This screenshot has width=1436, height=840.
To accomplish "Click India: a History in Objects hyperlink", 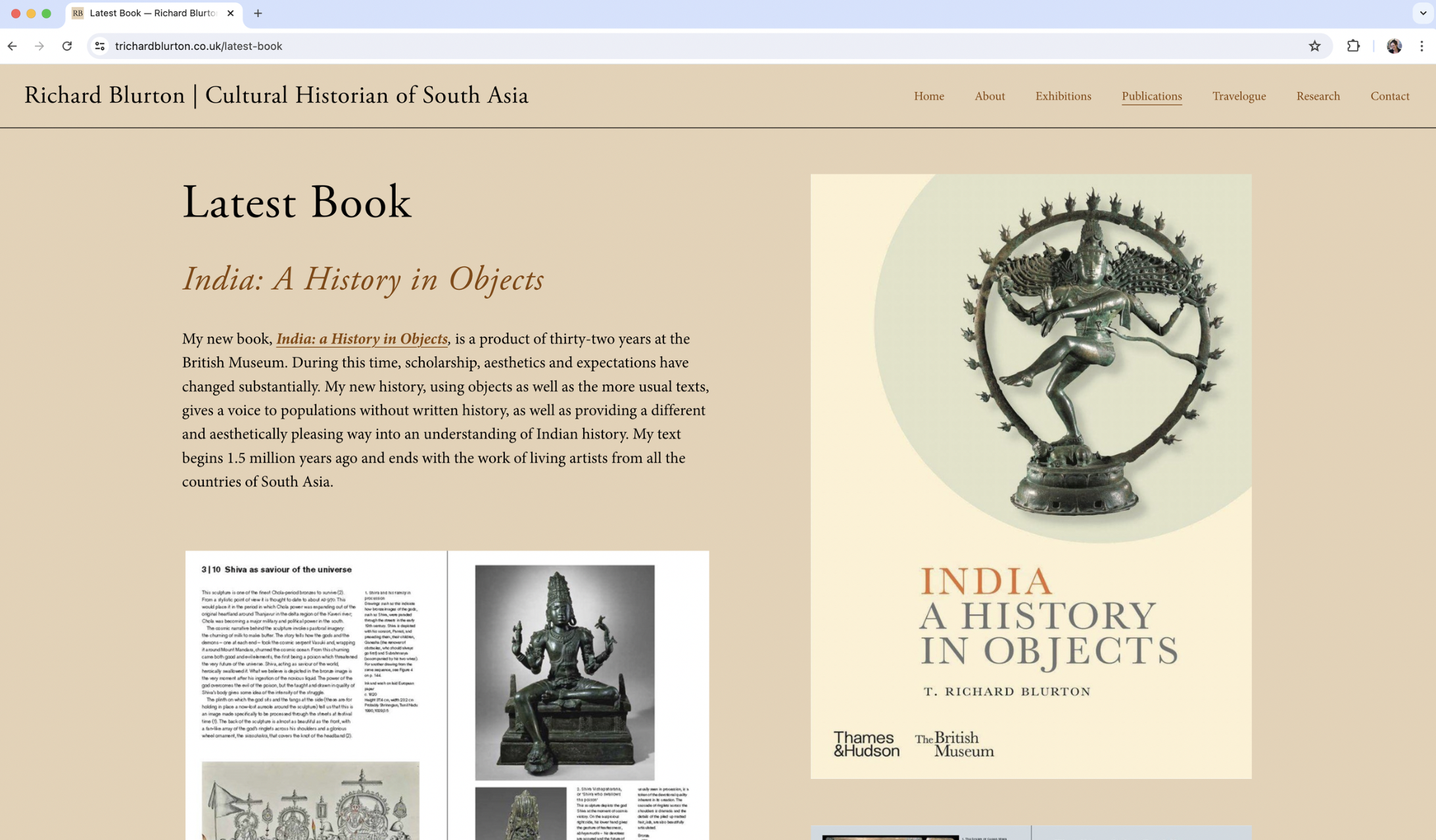I will pyautogui.click(x=362, y=339).
